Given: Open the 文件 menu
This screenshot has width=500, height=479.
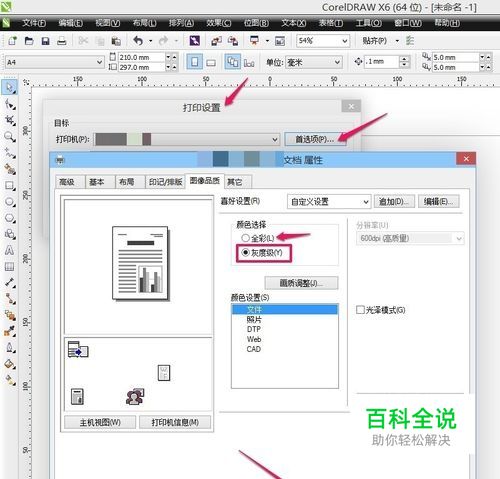Looking at the screenshot, I should click(x=34, y=23).
